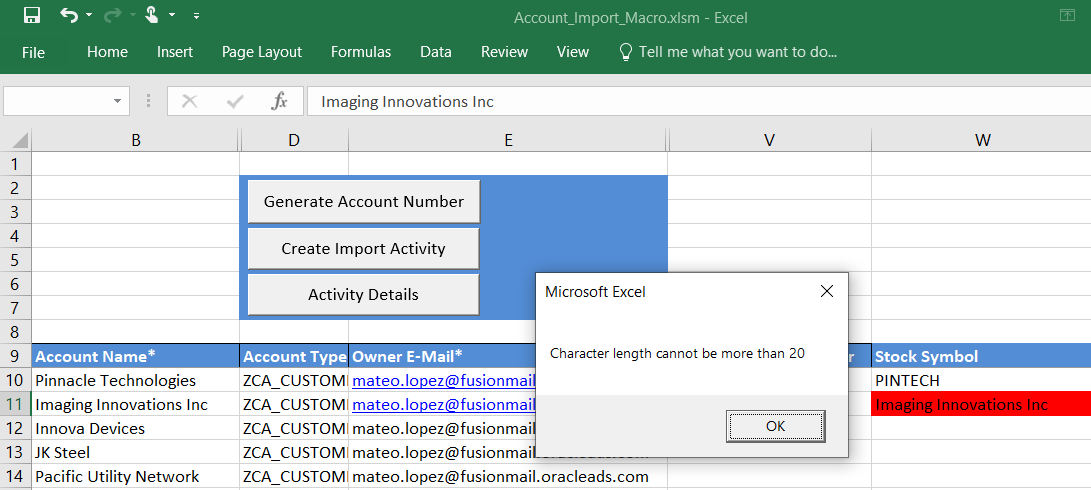Image resolution: width=1091 pixels, height=490 pixels.
Task: Click the Insert Function fx icon
Action: 280,101
